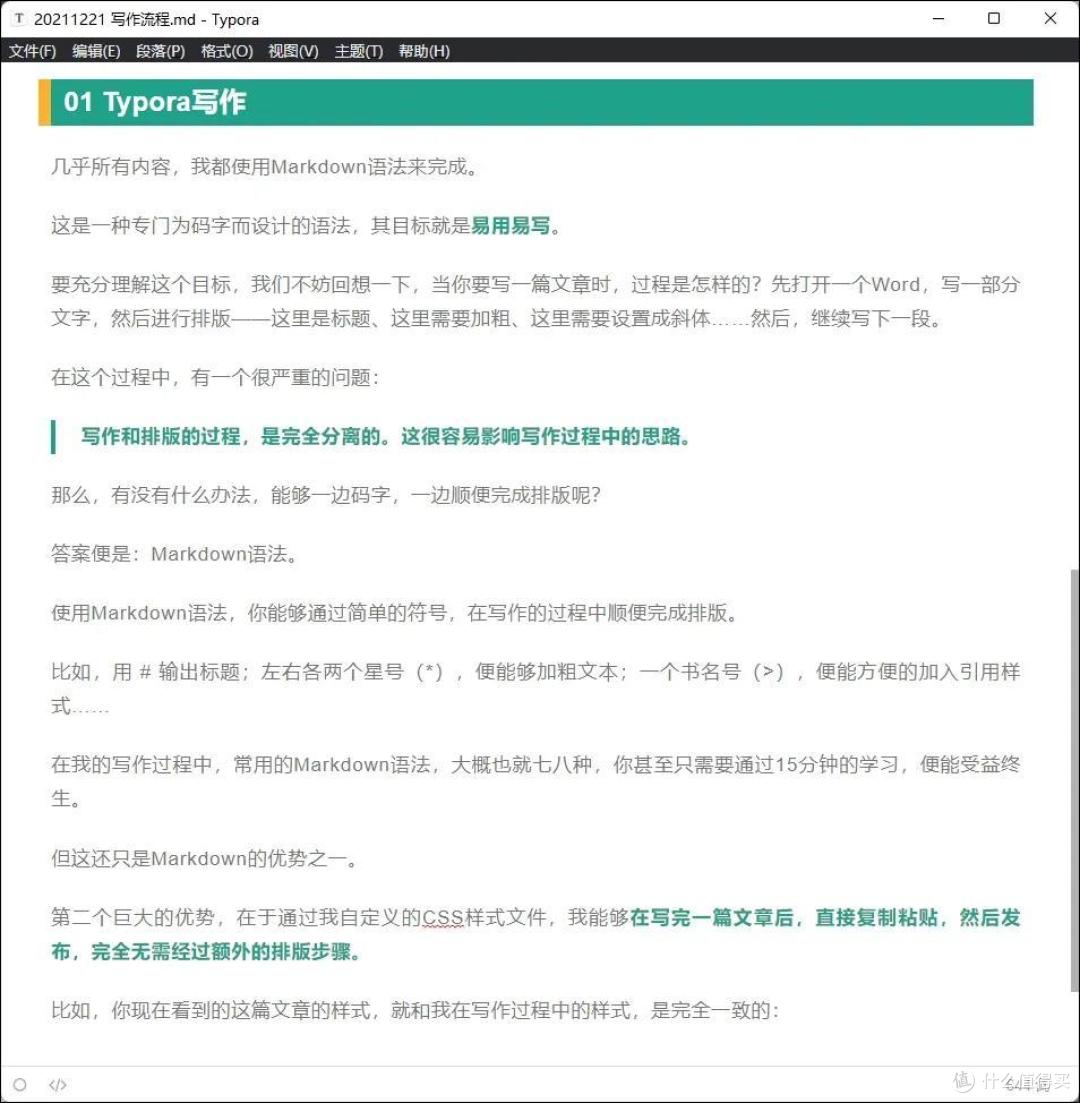Click the title text 20211221 写作流程.md - Typora

pyautogui.click(x=146, y=20)
